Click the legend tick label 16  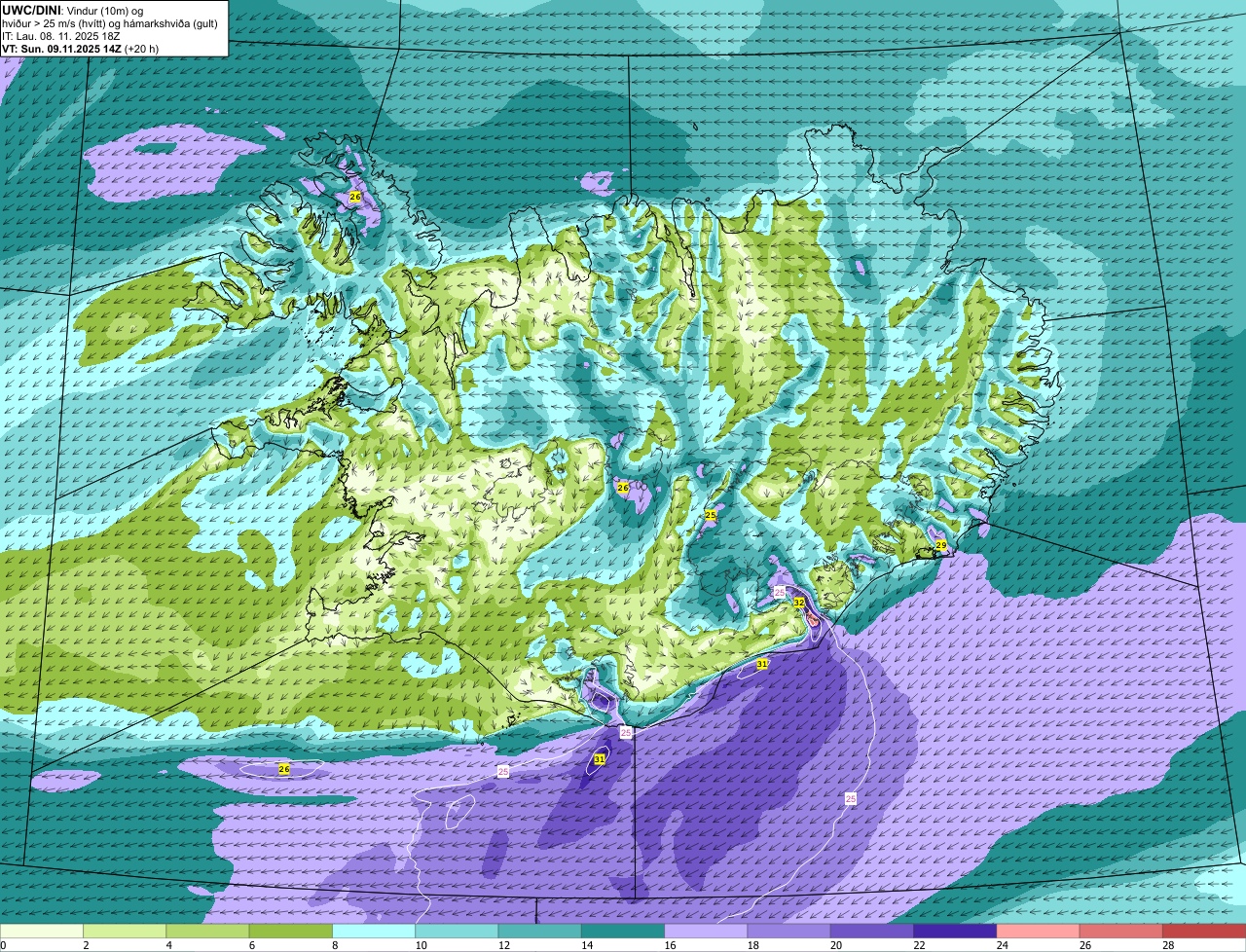[670, 945]
